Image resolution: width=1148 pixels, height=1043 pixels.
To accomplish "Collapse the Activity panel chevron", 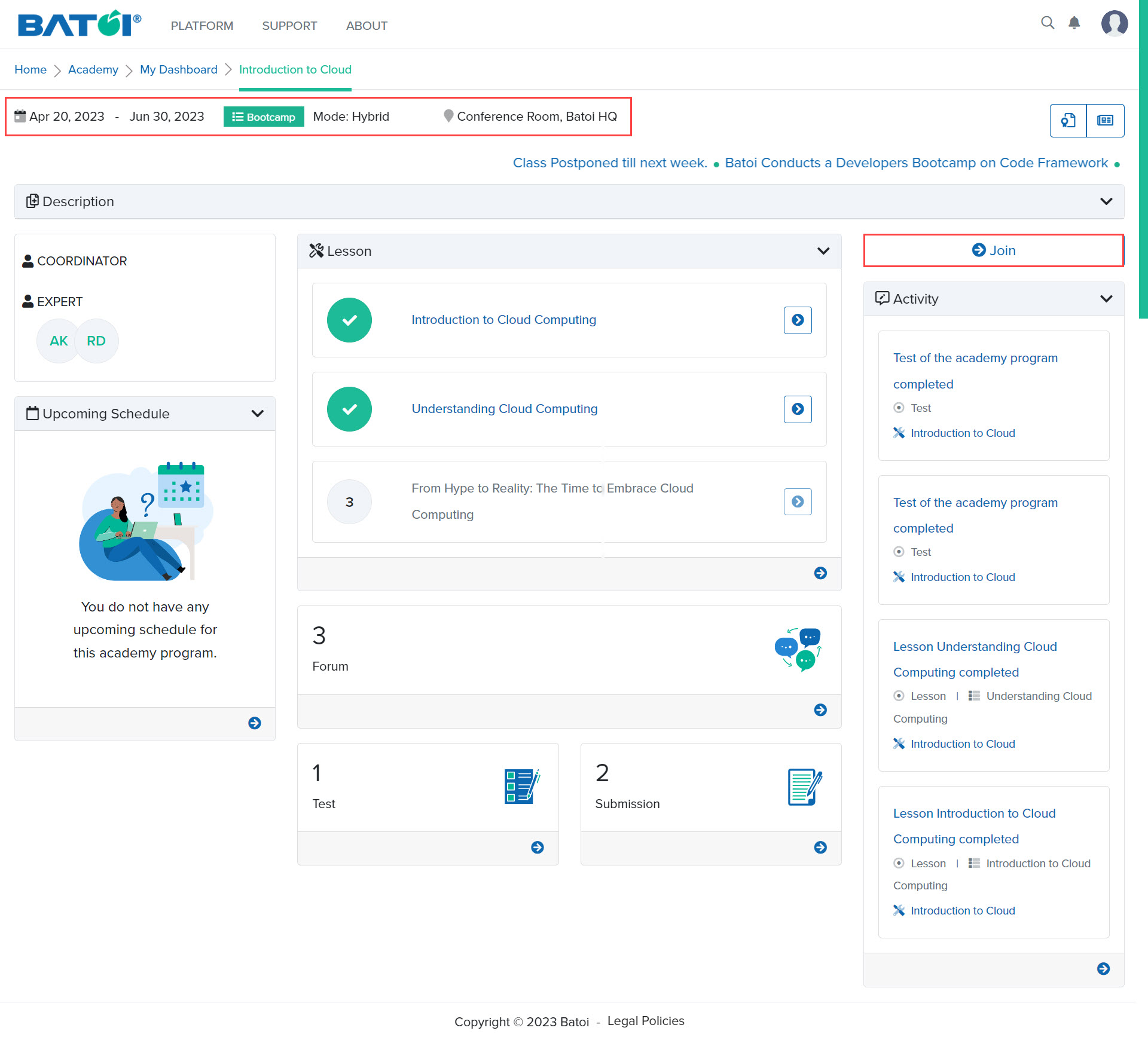I will tap(1106, 299).
